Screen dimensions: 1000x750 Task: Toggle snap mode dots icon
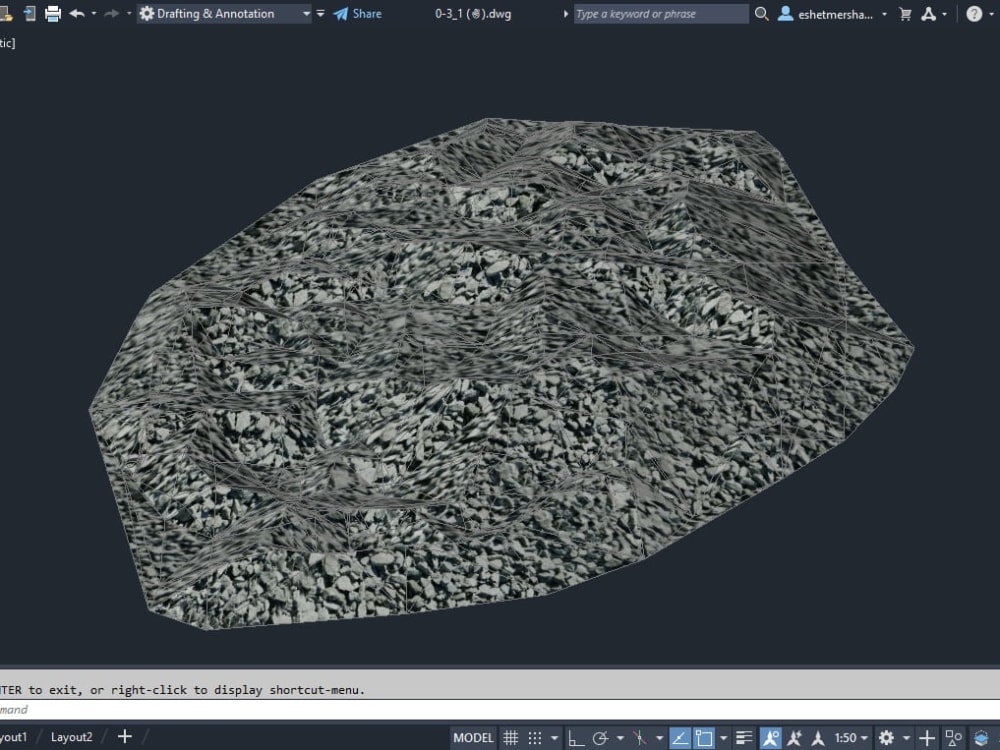pyautogui.click(x=534, y=738)
